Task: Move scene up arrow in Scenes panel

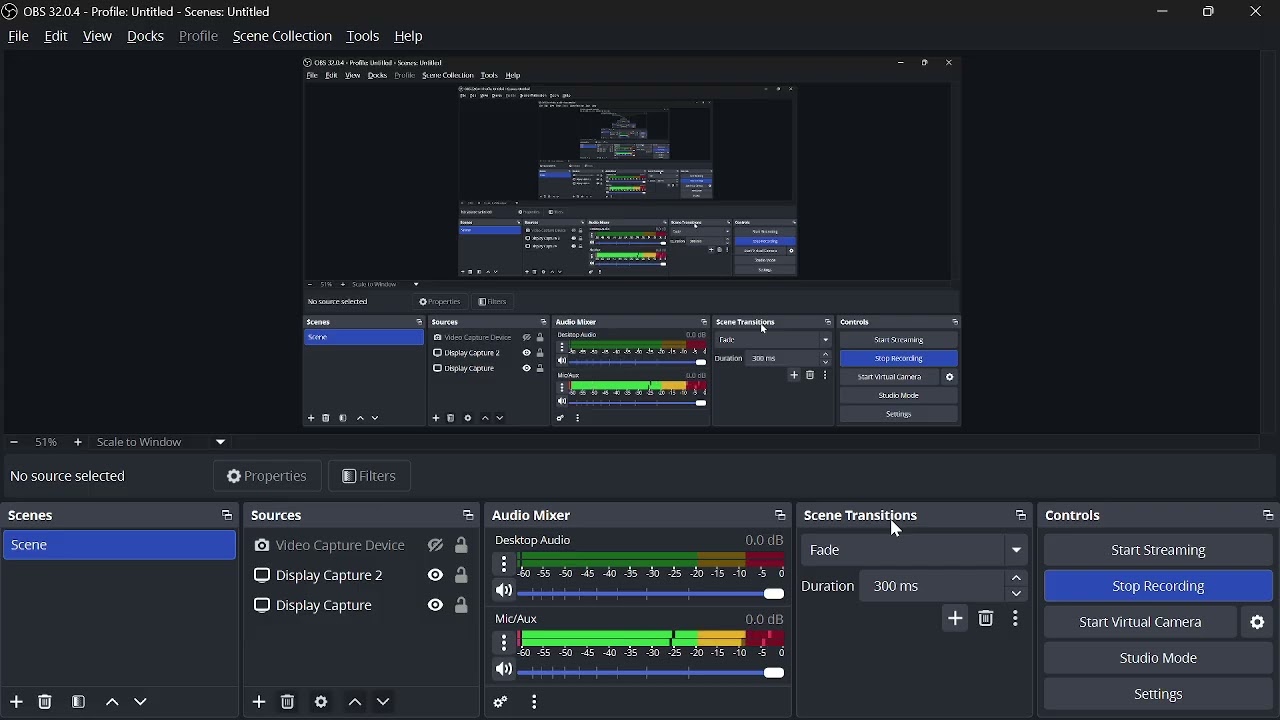Action: pyautogui.click(x=112, y=703)
